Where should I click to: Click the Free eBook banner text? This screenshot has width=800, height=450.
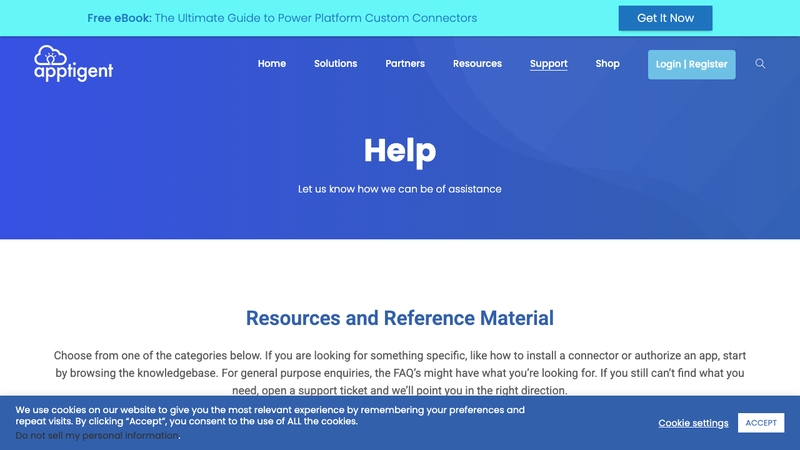[282, 18]
